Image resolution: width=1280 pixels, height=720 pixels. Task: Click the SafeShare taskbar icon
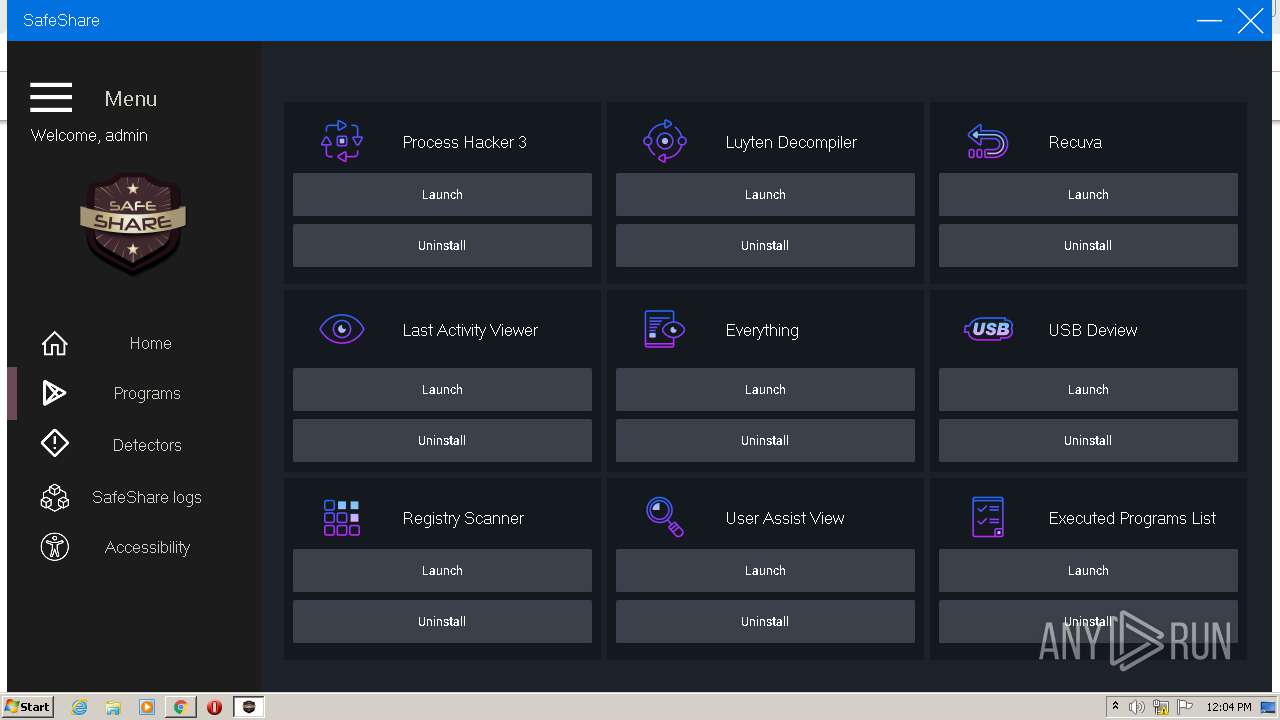(249, 707)
